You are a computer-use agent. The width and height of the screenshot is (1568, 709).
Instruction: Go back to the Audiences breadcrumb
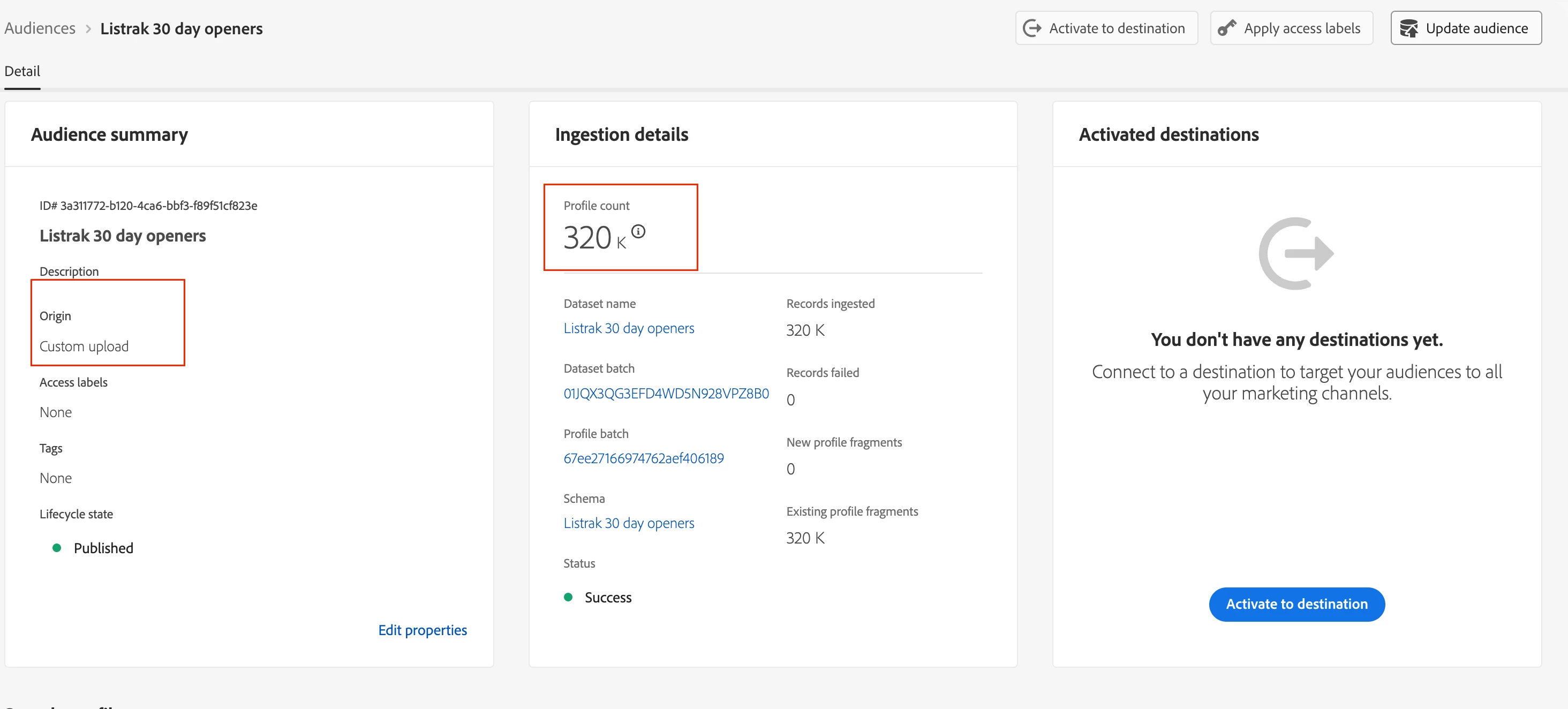tap(40, 28)
